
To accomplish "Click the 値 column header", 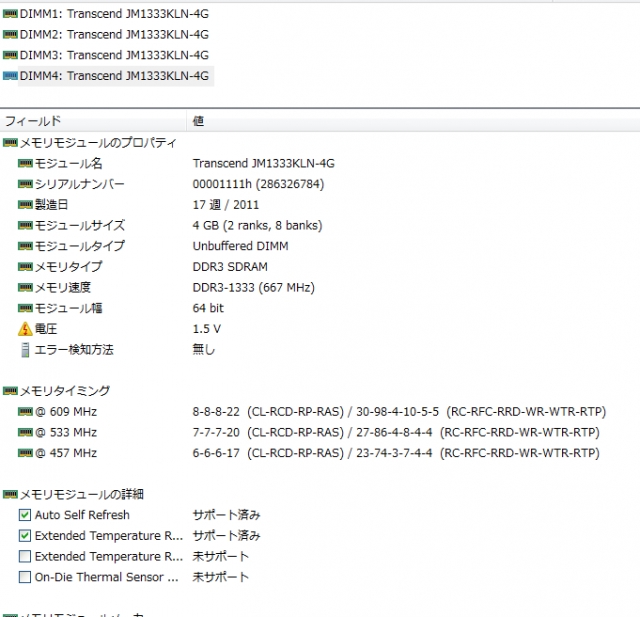I will (413, 121).
